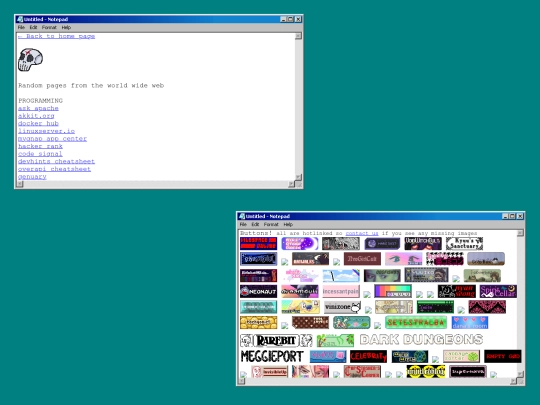Open the rainbow color-bars button banner
Viewport: 540px width, 405px height.
[393, 291]
